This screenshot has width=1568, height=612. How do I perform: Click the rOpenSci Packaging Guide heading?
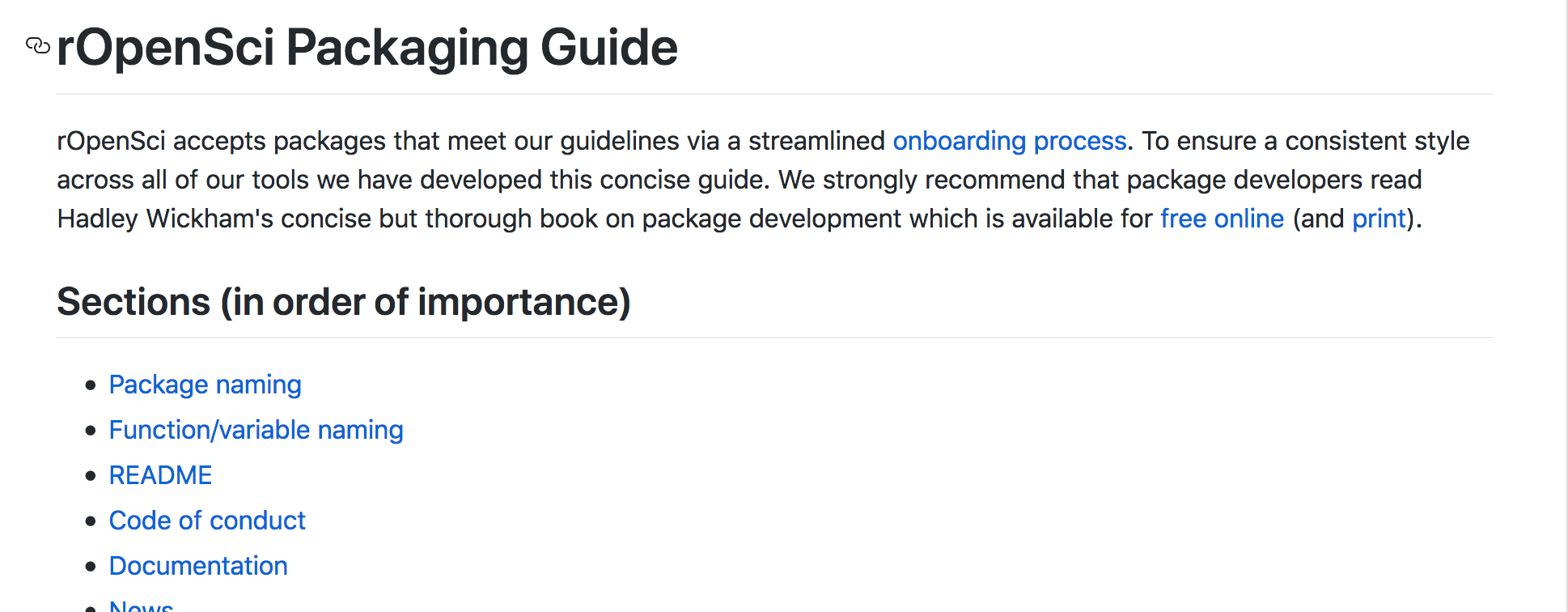coord(367,47)
